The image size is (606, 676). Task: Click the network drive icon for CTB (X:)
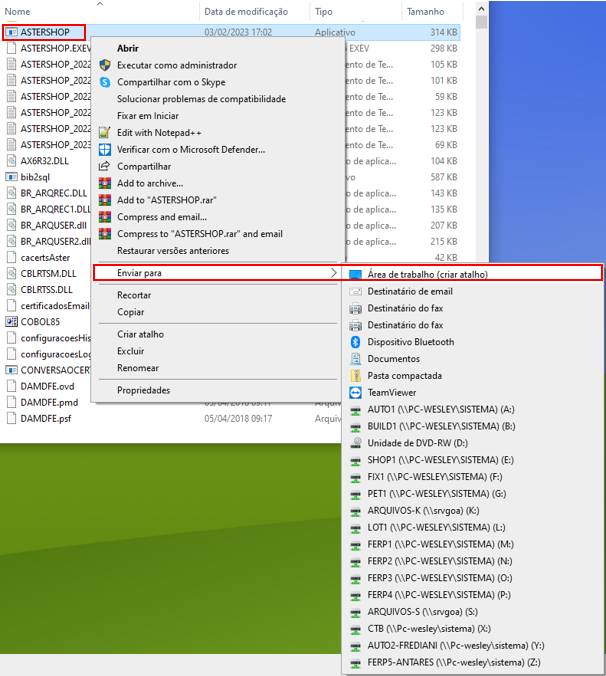coord(355,629)
